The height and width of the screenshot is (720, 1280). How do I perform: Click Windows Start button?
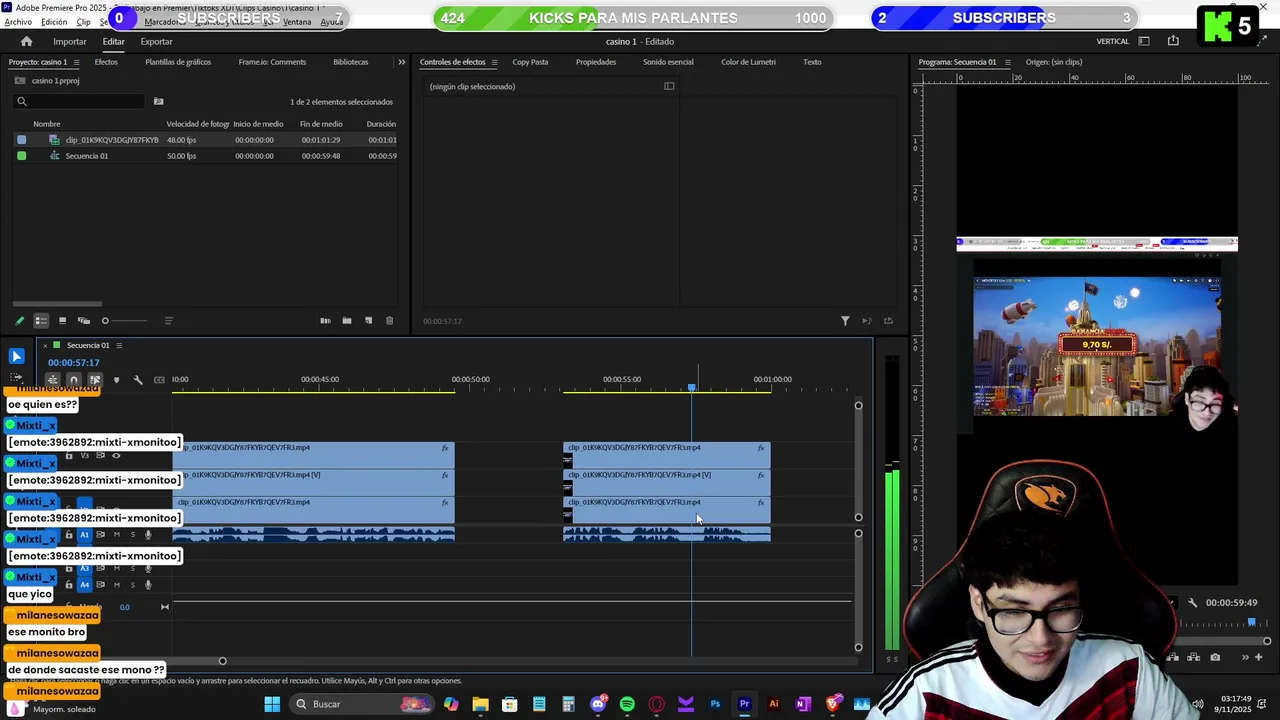pyautogui.click(x=272, y=704)
